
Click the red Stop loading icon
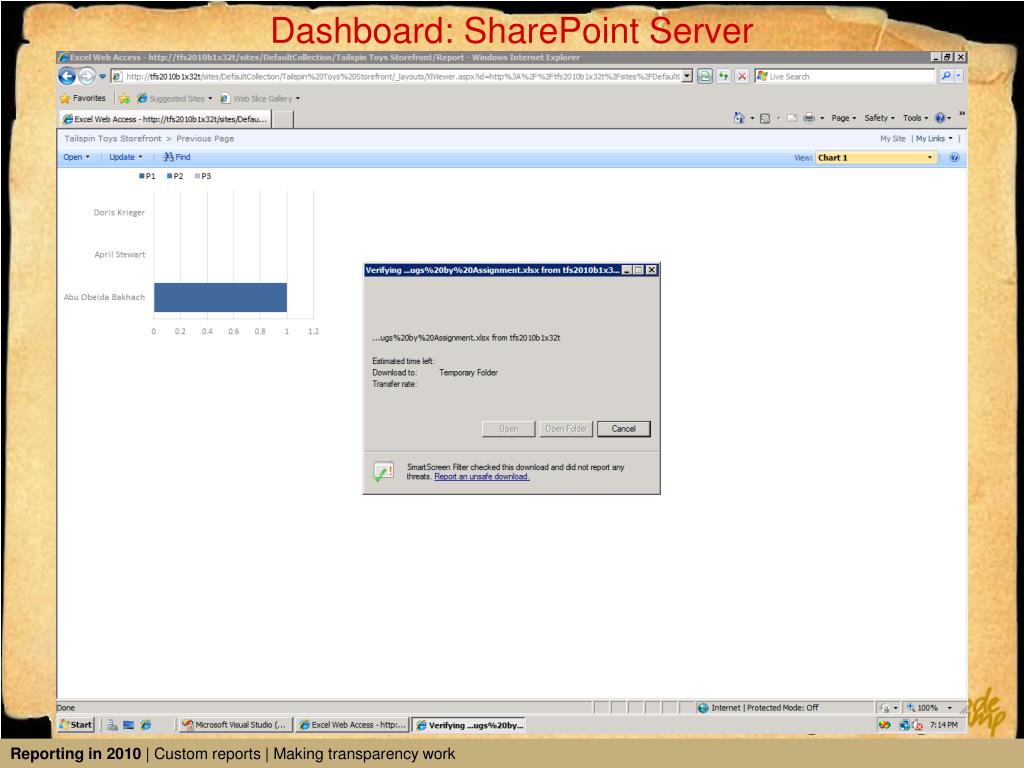coord(742,76)
